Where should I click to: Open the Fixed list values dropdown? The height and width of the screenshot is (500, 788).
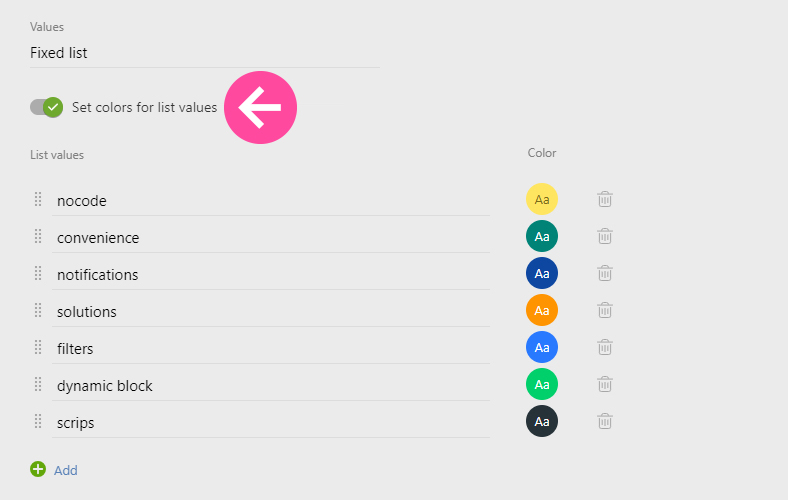pyautogui.click(x=204, y=53)
